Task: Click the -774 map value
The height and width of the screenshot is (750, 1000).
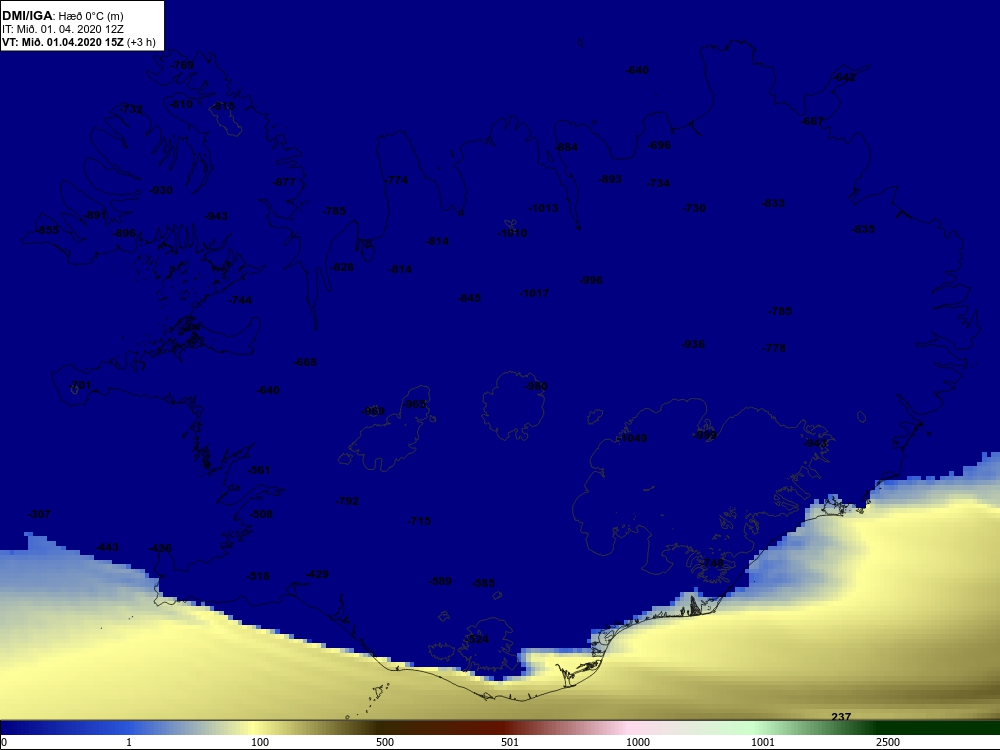Action: click(x=396, y=180)
